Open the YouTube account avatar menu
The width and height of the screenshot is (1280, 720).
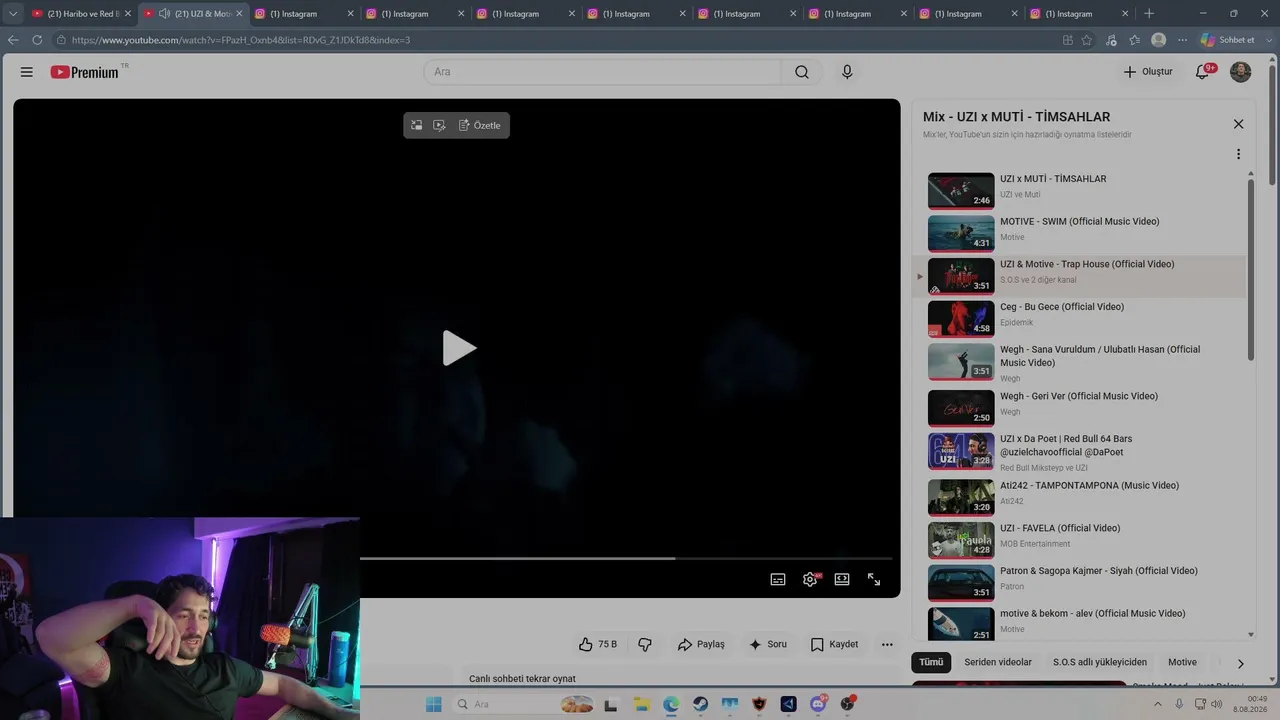point(1240,72)
